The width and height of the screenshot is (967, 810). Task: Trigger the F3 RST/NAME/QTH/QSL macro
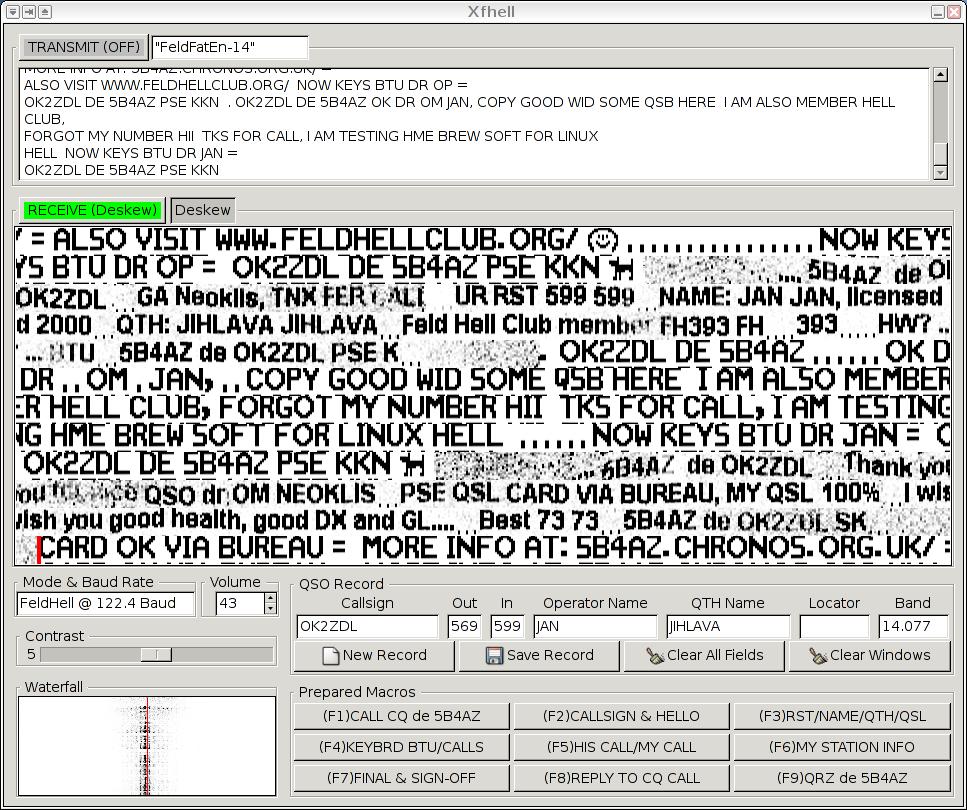coord(841,716)
